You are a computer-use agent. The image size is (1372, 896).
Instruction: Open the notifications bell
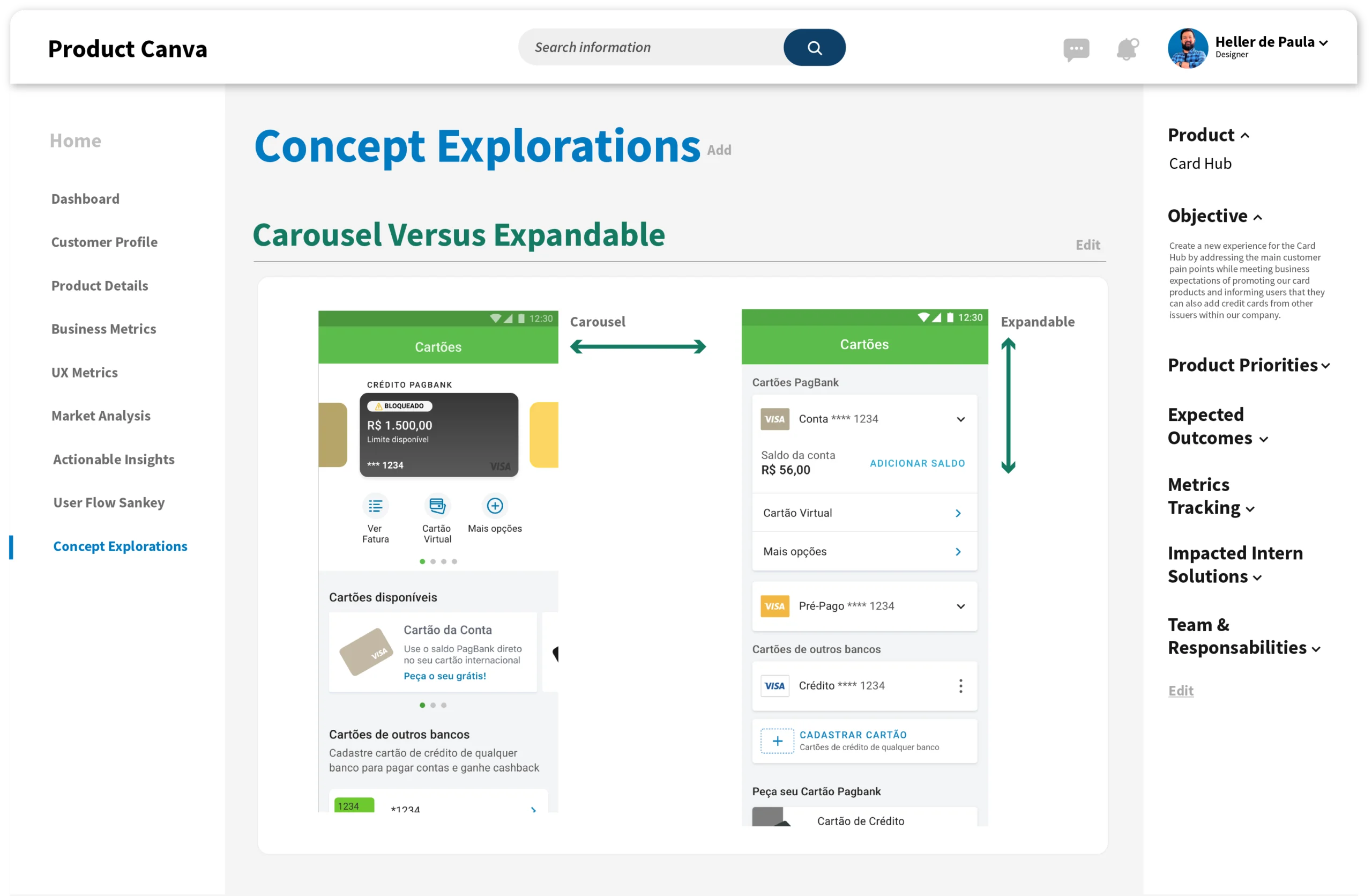pyautogui.click(x=1128, y=48)
